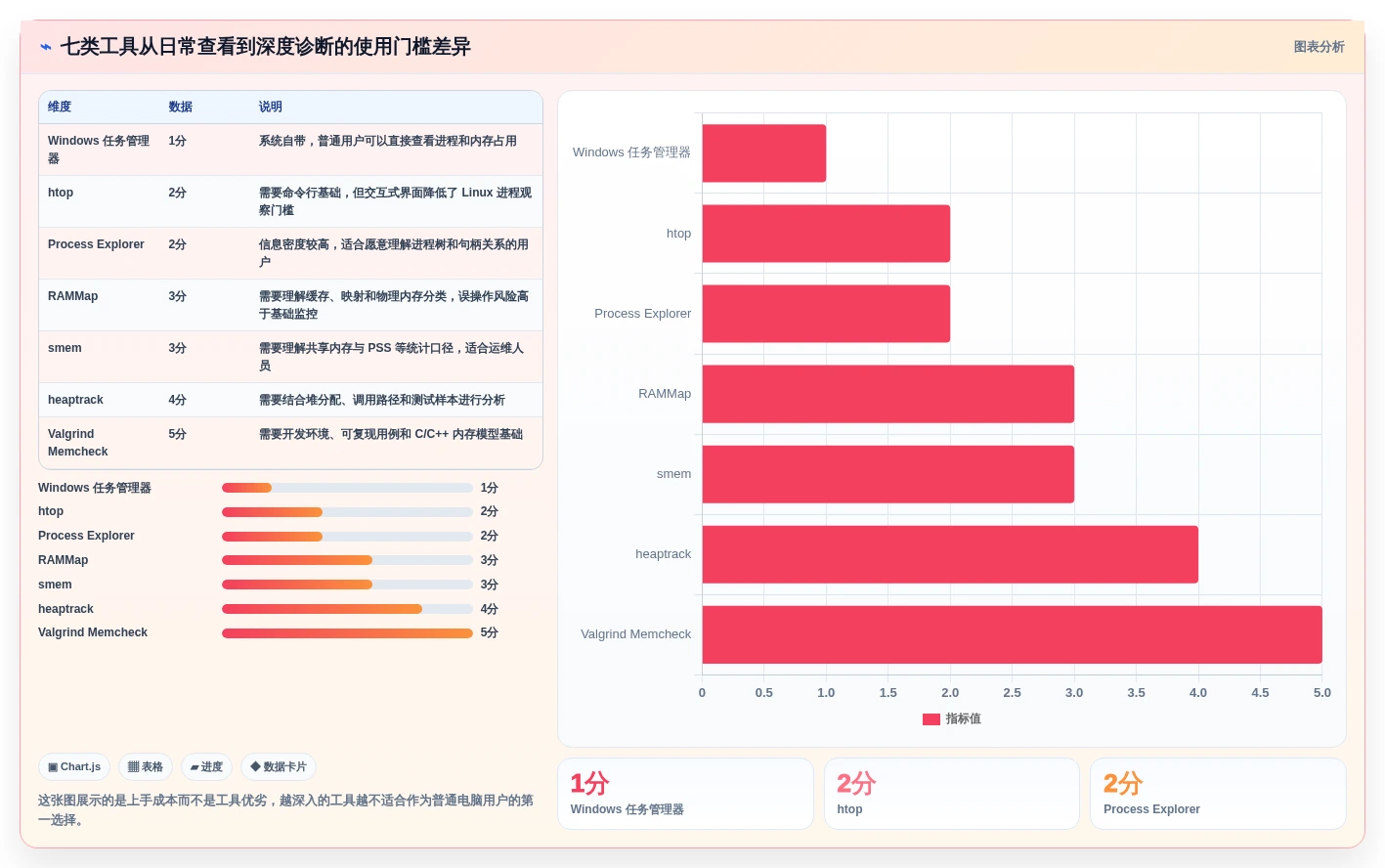Click the RAMMap progress bar

click(x=347, y=560)
